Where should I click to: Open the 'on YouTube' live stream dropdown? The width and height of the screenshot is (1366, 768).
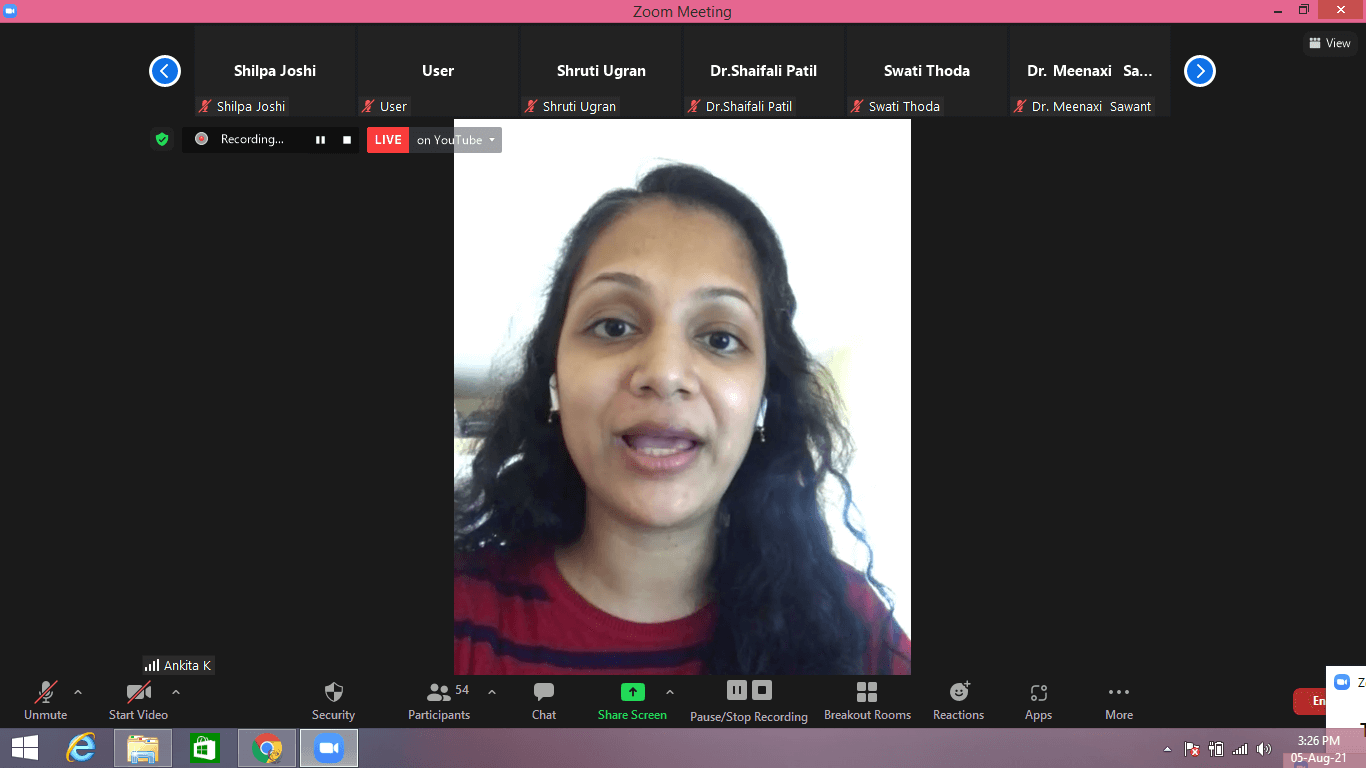click(x=455, y=140)
